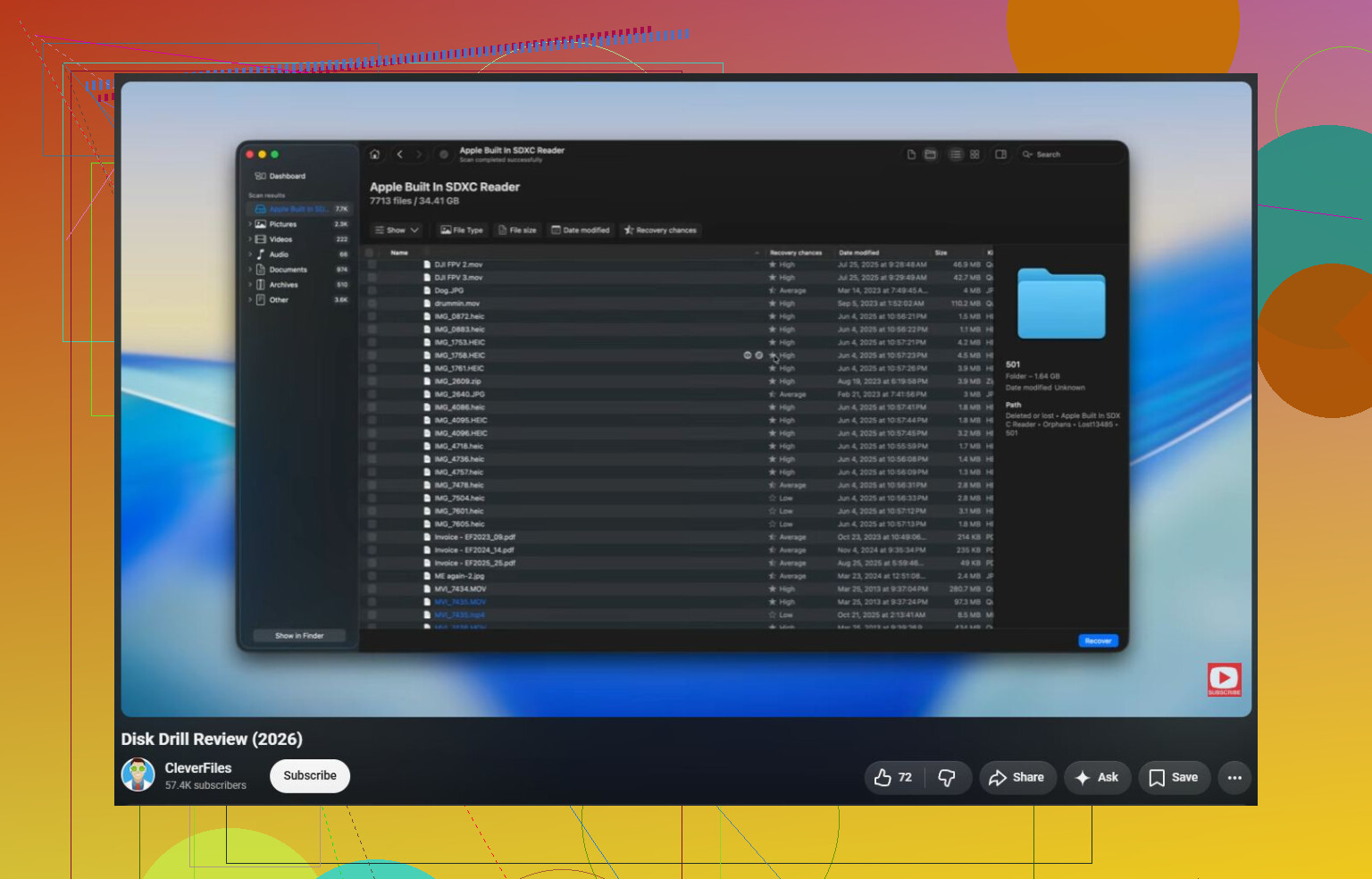Check the box for Dog.JPG
1372x879 pixels.
point(372,290)
